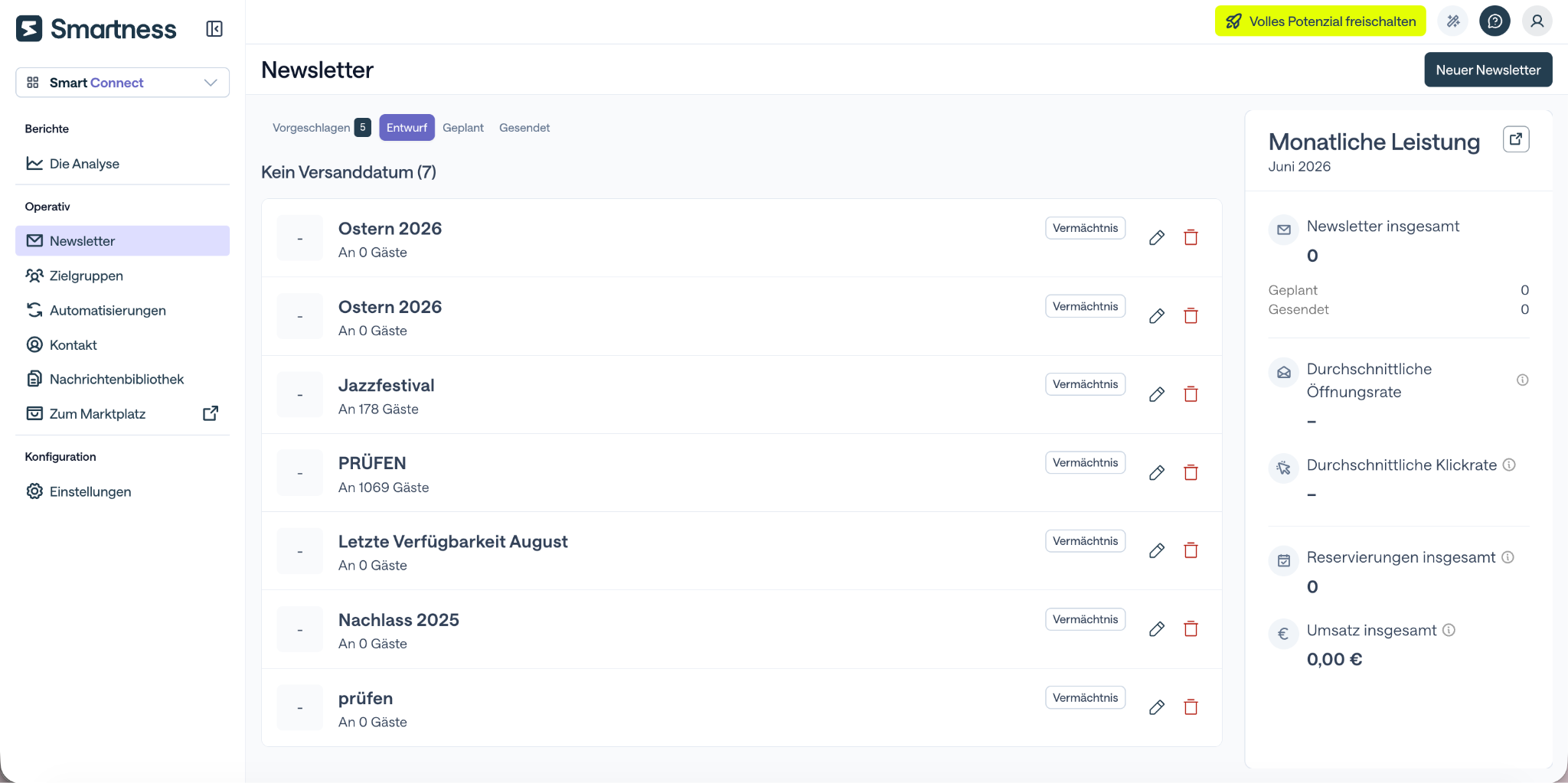Open Monatliche Leistung in external view
1568x783 pixels.
point(1516,139)
